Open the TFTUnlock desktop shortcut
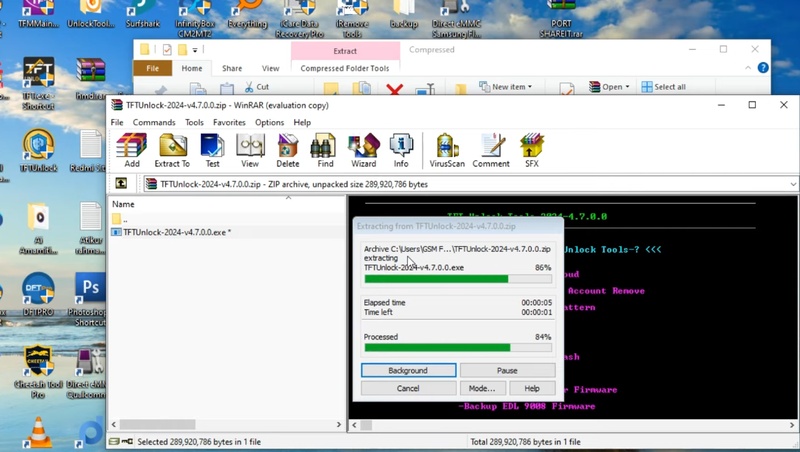 (x=38, y=151)
